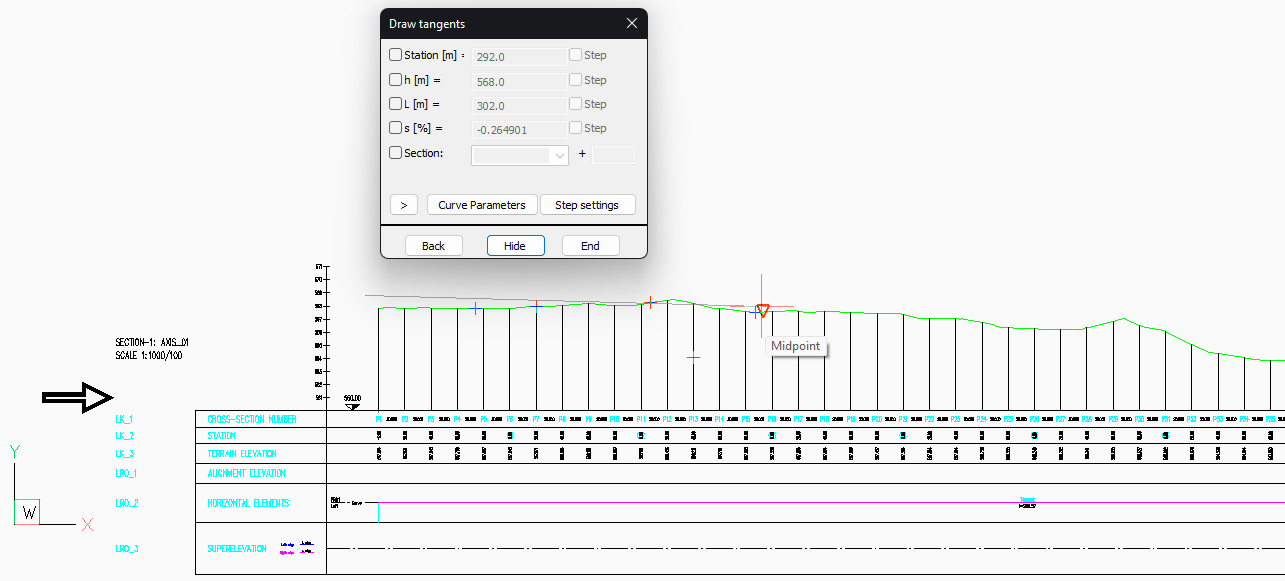Click the UCS world 'W' box icon
This screenshot has height=581, width=1285.
(x=28, y=513)
